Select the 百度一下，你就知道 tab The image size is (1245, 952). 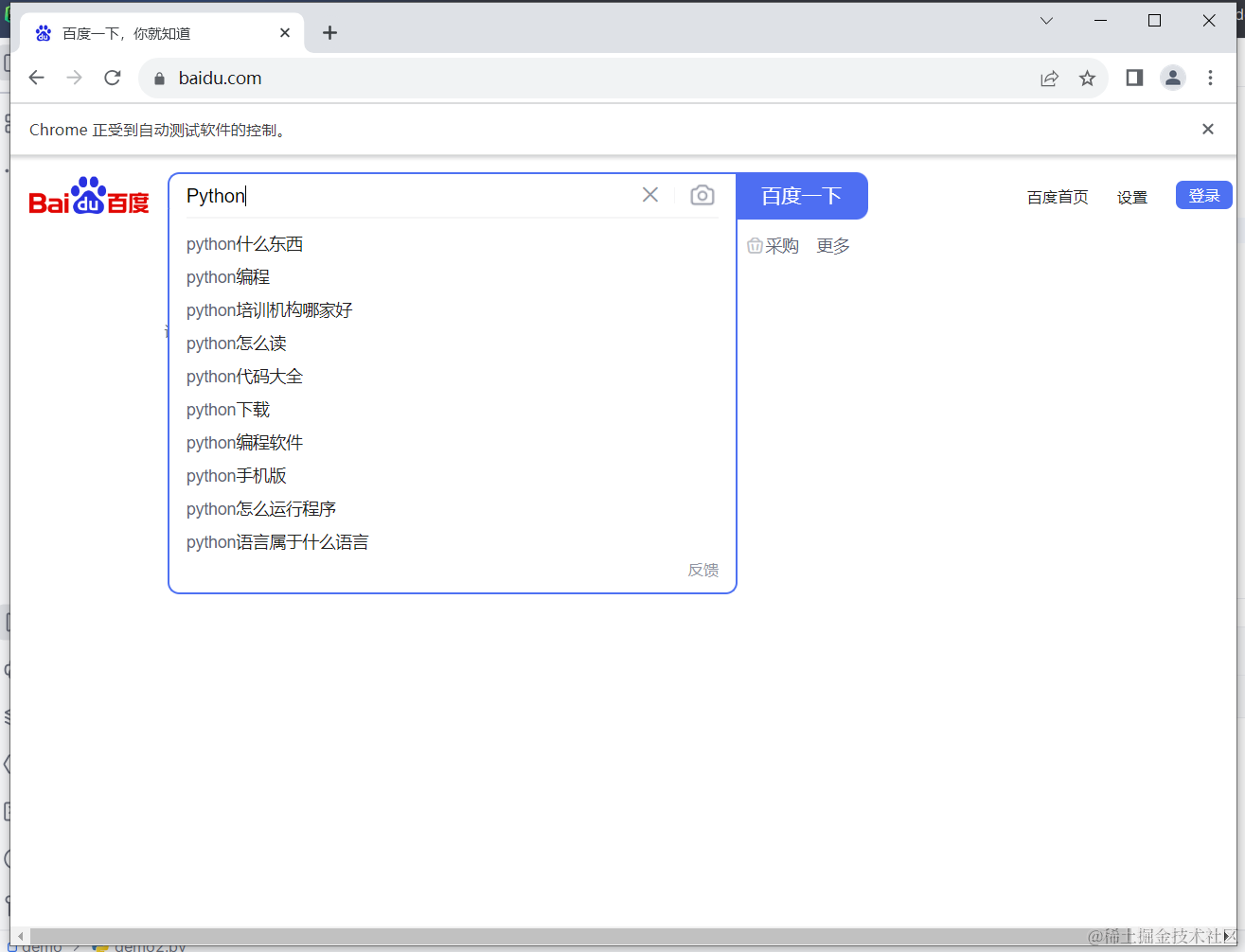[161, 33]
